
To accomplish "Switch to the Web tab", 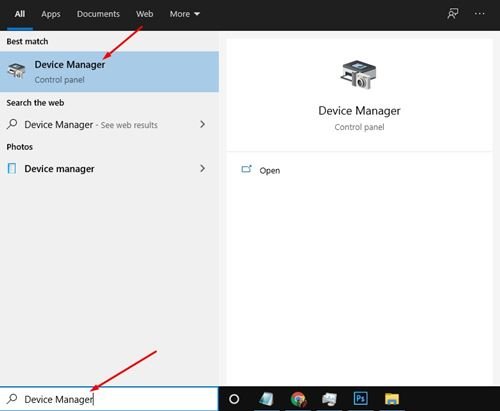I will point(144,14).
